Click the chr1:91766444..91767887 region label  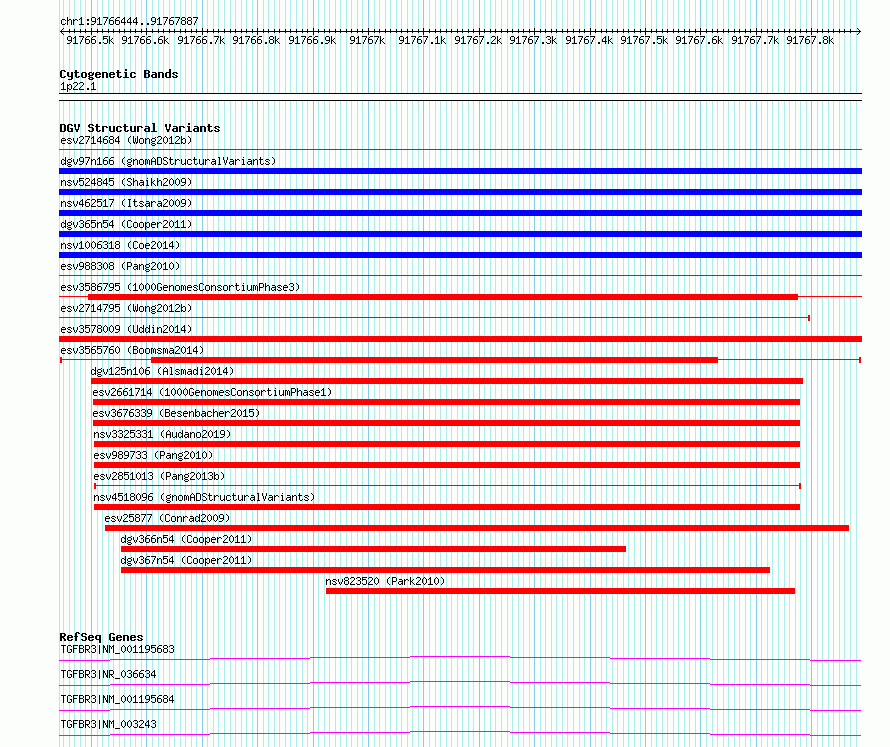coord(129,21)
